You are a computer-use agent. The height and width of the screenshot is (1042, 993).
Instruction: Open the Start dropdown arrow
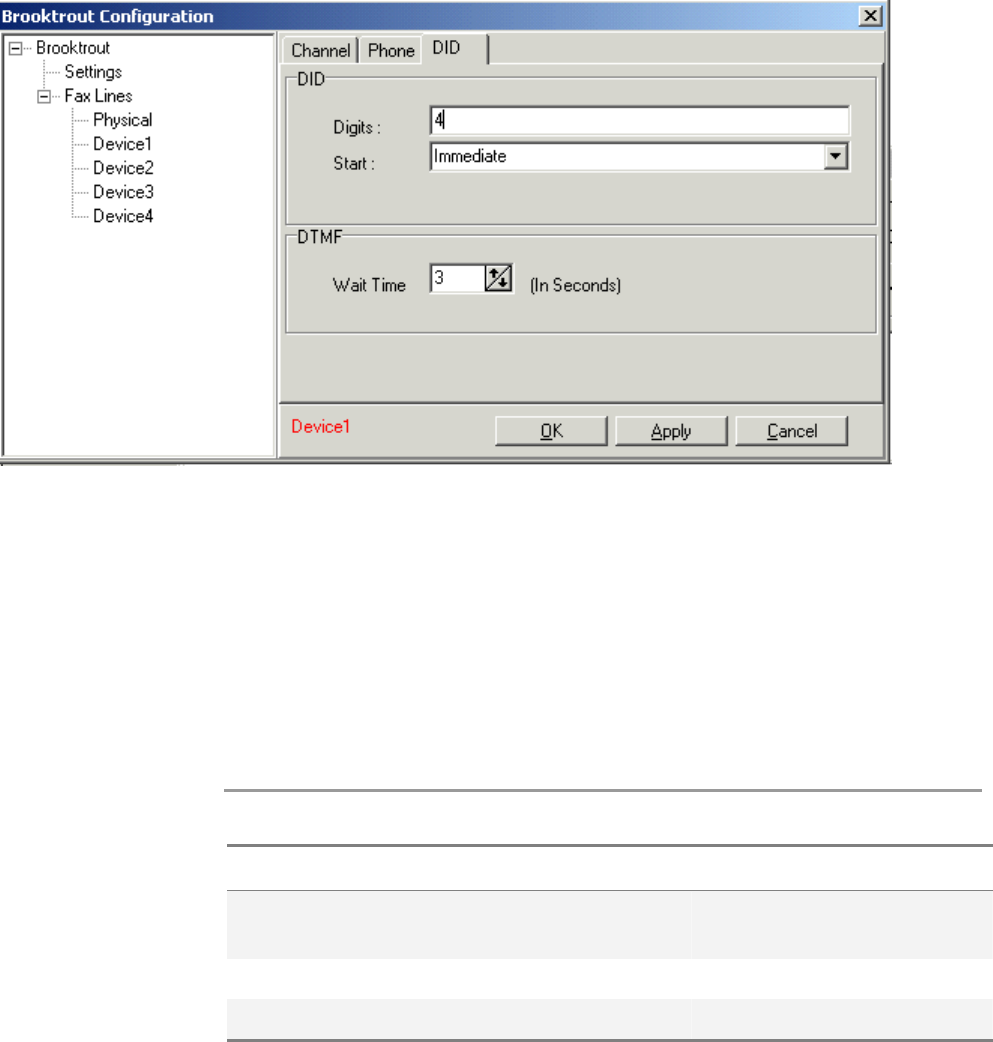[x=835, y=157]
